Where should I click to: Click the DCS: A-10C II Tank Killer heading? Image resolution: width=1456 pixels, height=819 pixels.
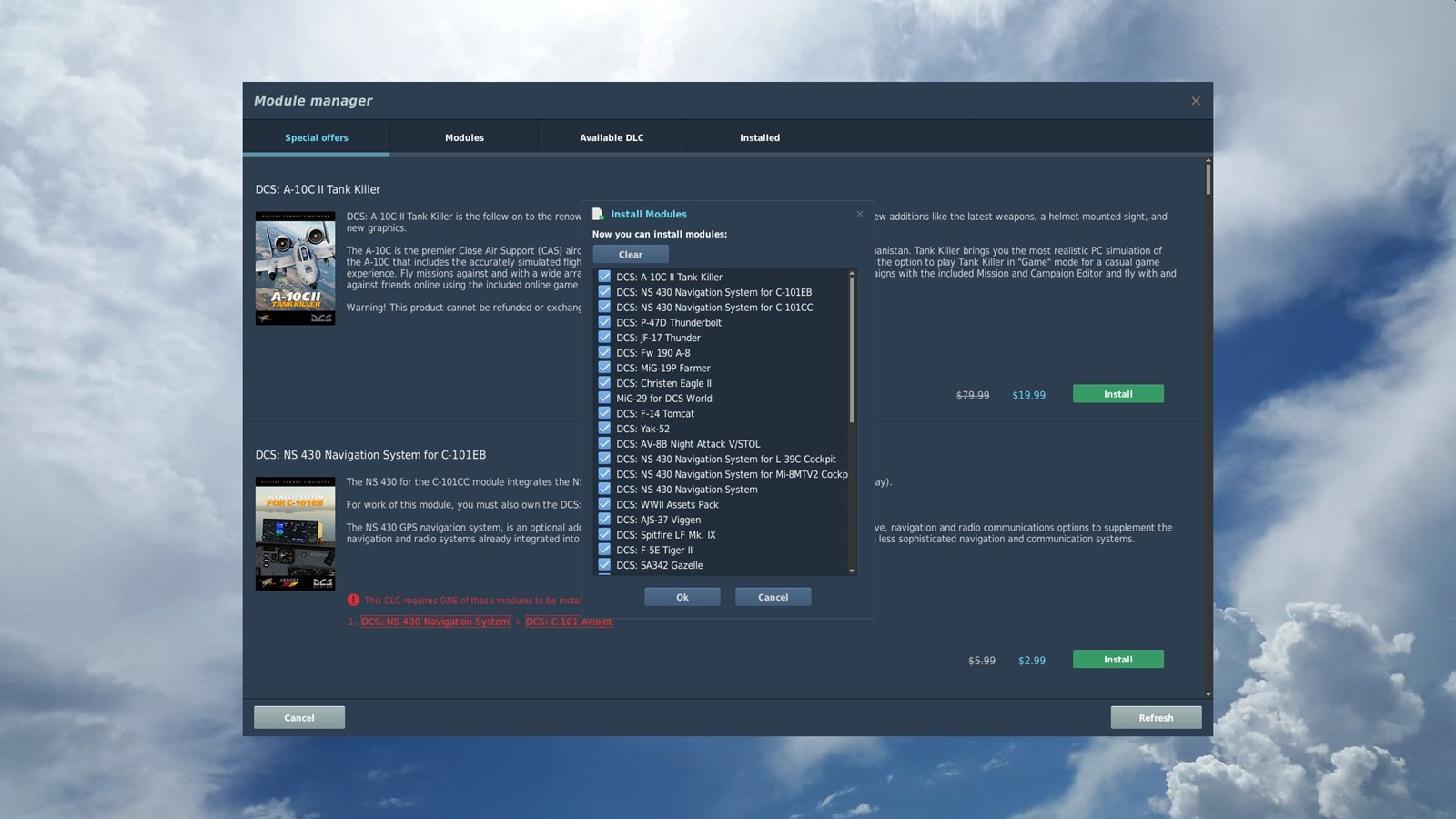tap(318, 189)
